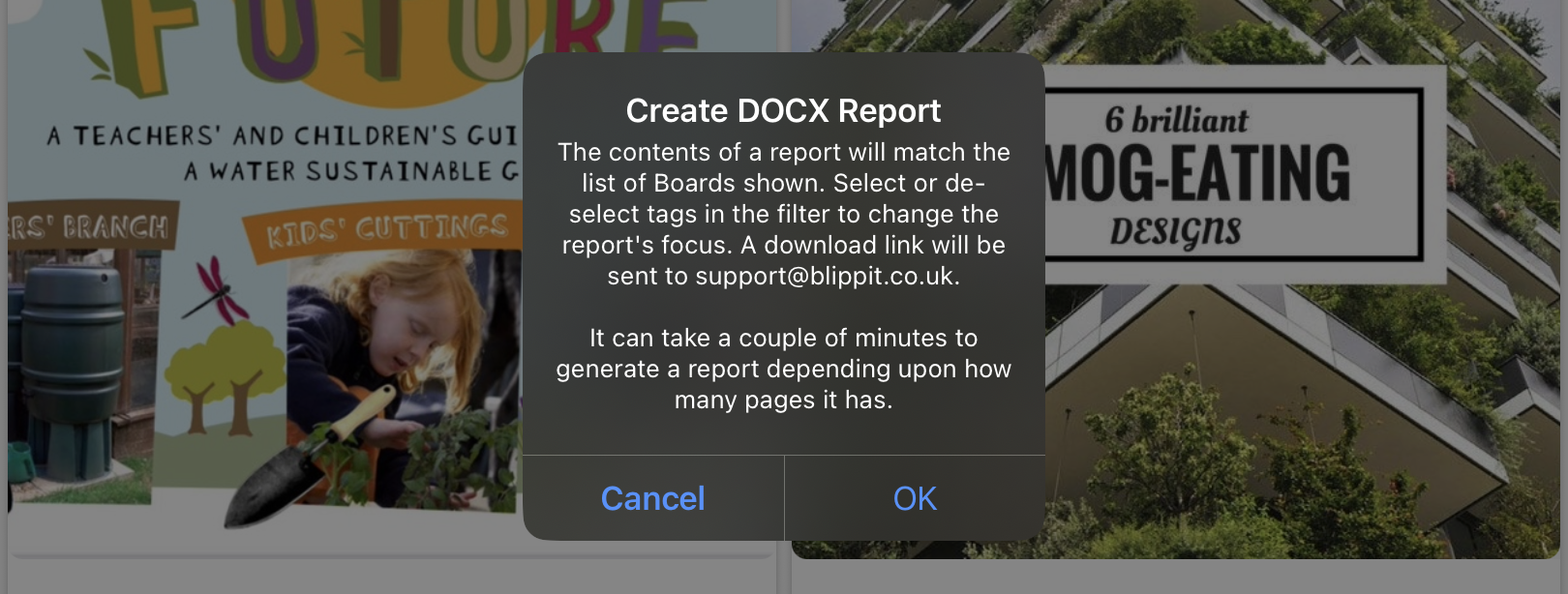The image size is (1568, 594).
Task: Confirm the DOCX report with OK
Action: (x=915, y=498)
